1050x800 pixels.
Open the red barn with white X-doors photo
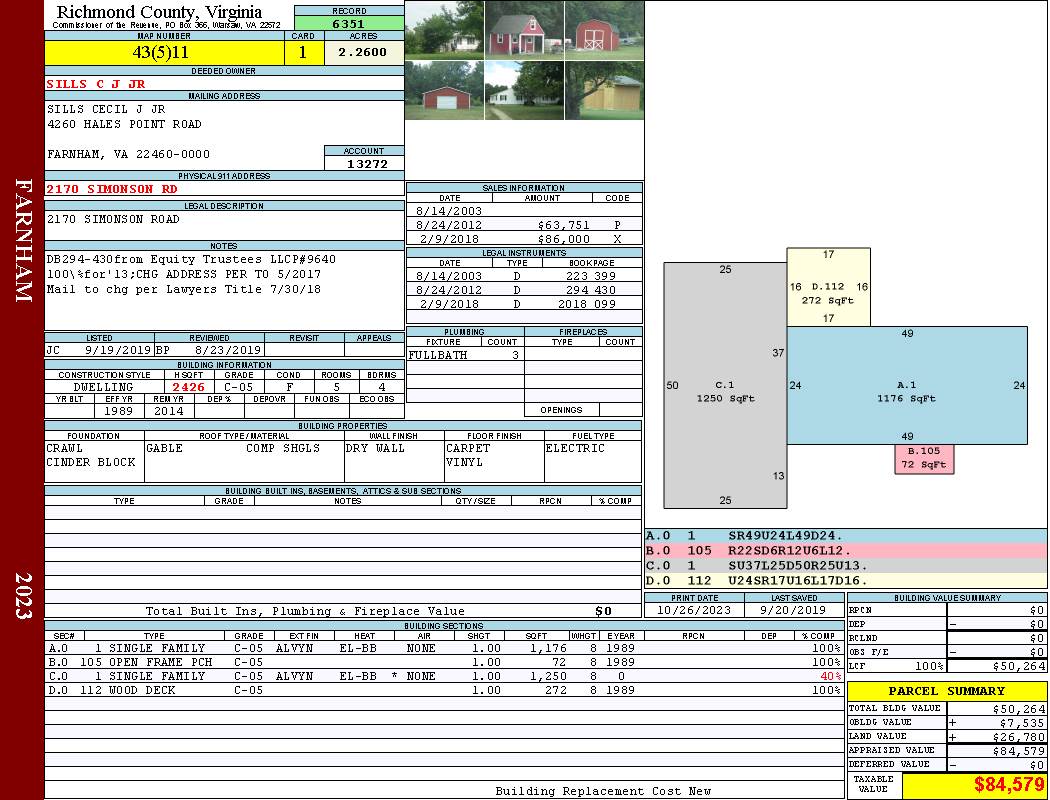tap(604, 30)
